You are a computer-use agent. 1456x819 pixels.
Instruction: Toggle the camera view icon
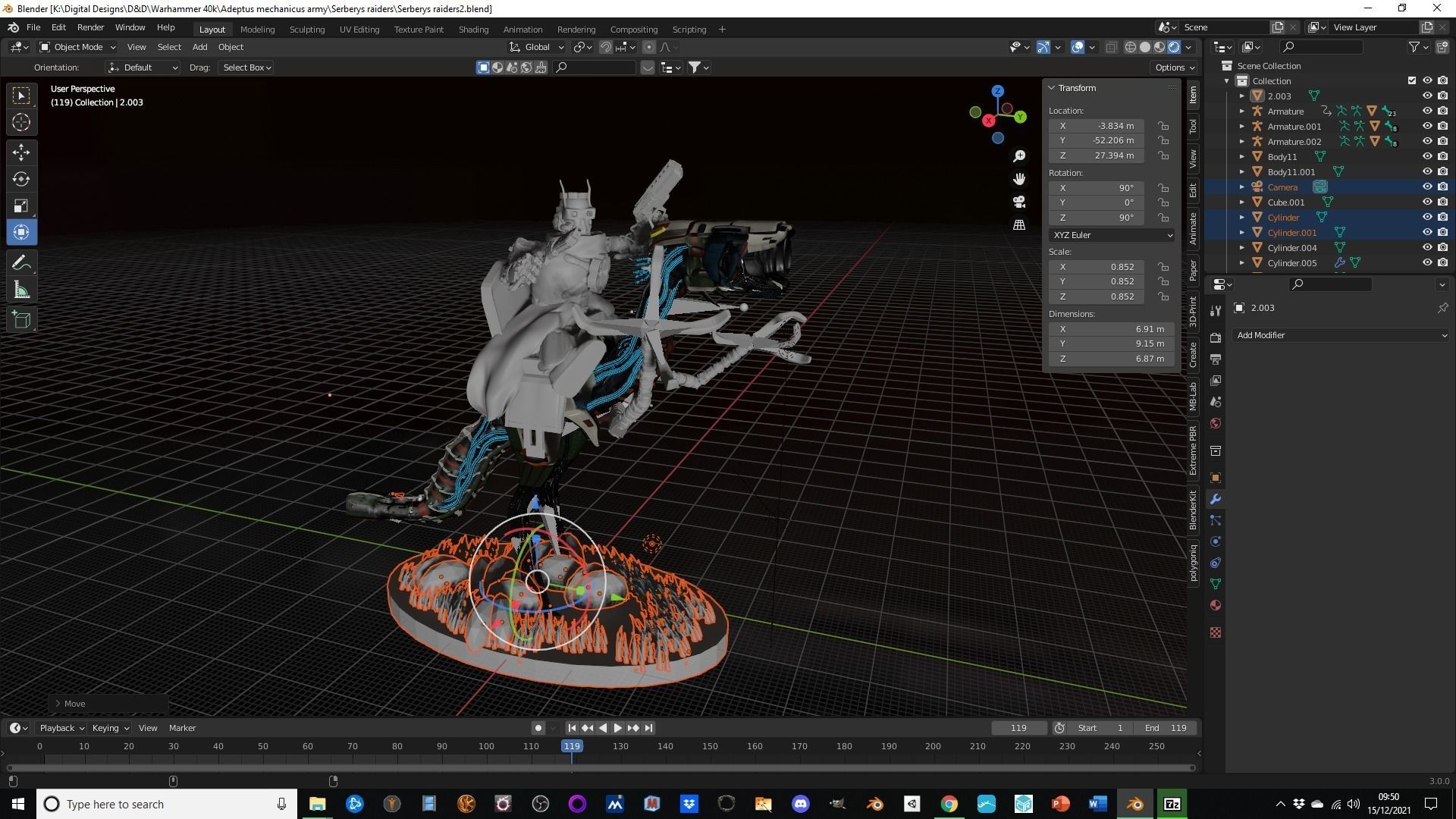point(1019,202)
